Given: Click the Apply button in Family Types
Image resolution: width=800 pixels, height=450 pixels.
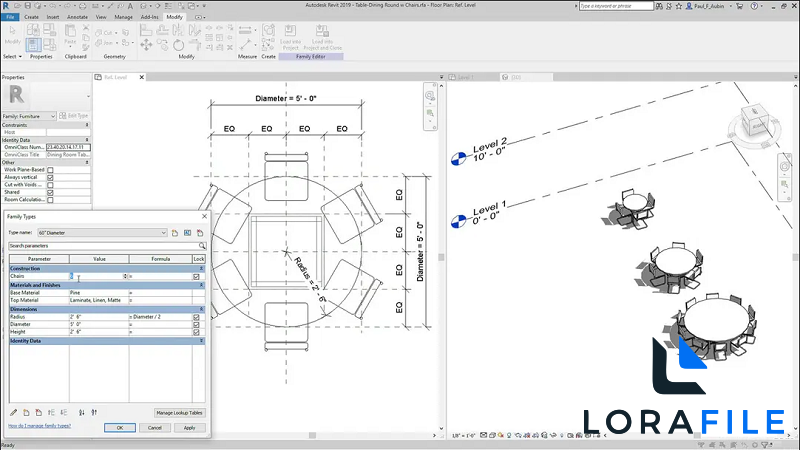Looking at the screenshot, I should tap(189, 428).
